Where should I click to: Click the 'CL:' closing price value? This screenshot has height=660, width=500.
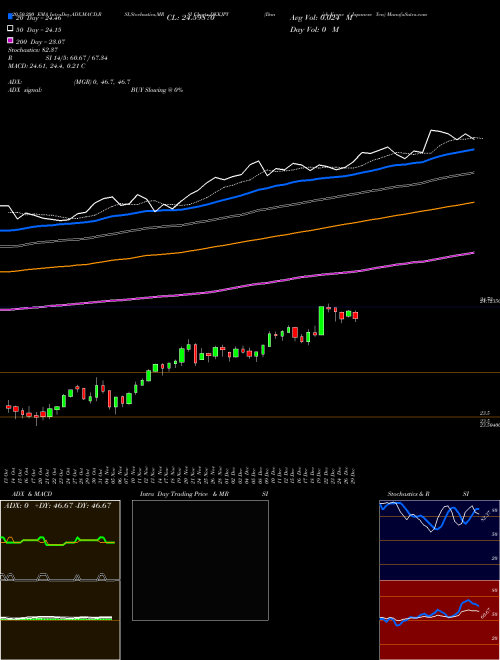point(191,18)
